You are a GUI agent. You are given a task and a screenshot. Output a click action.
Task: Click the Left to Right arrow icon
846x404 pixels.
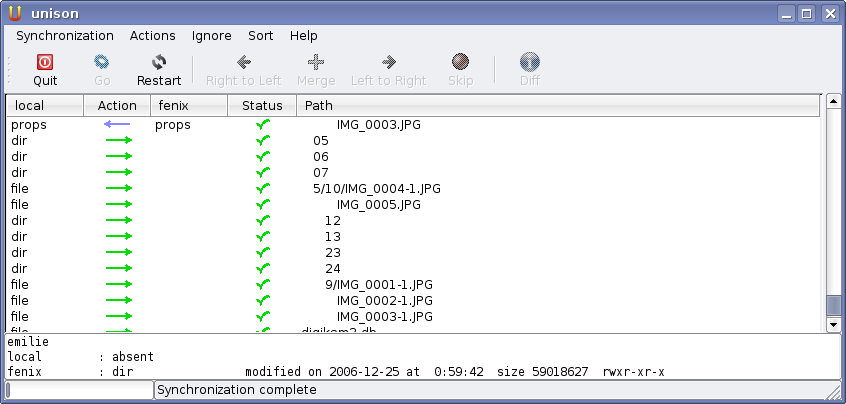(x=388, y=62)
